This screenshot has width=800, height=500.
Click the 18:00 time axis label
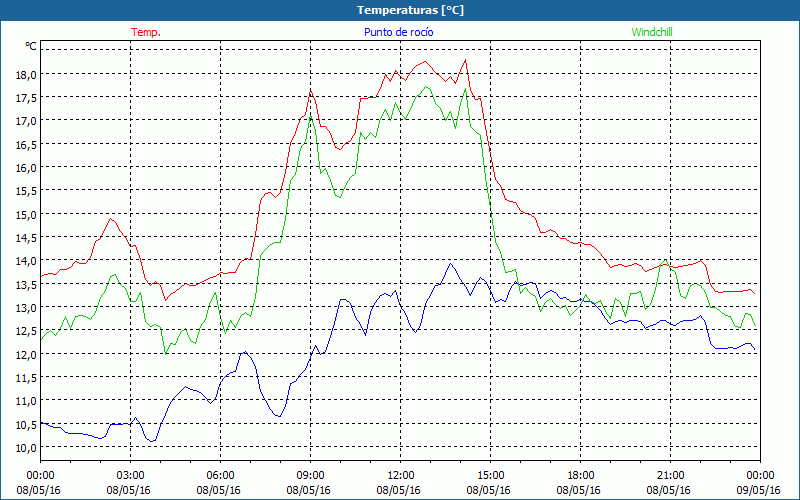click(581, 475)
